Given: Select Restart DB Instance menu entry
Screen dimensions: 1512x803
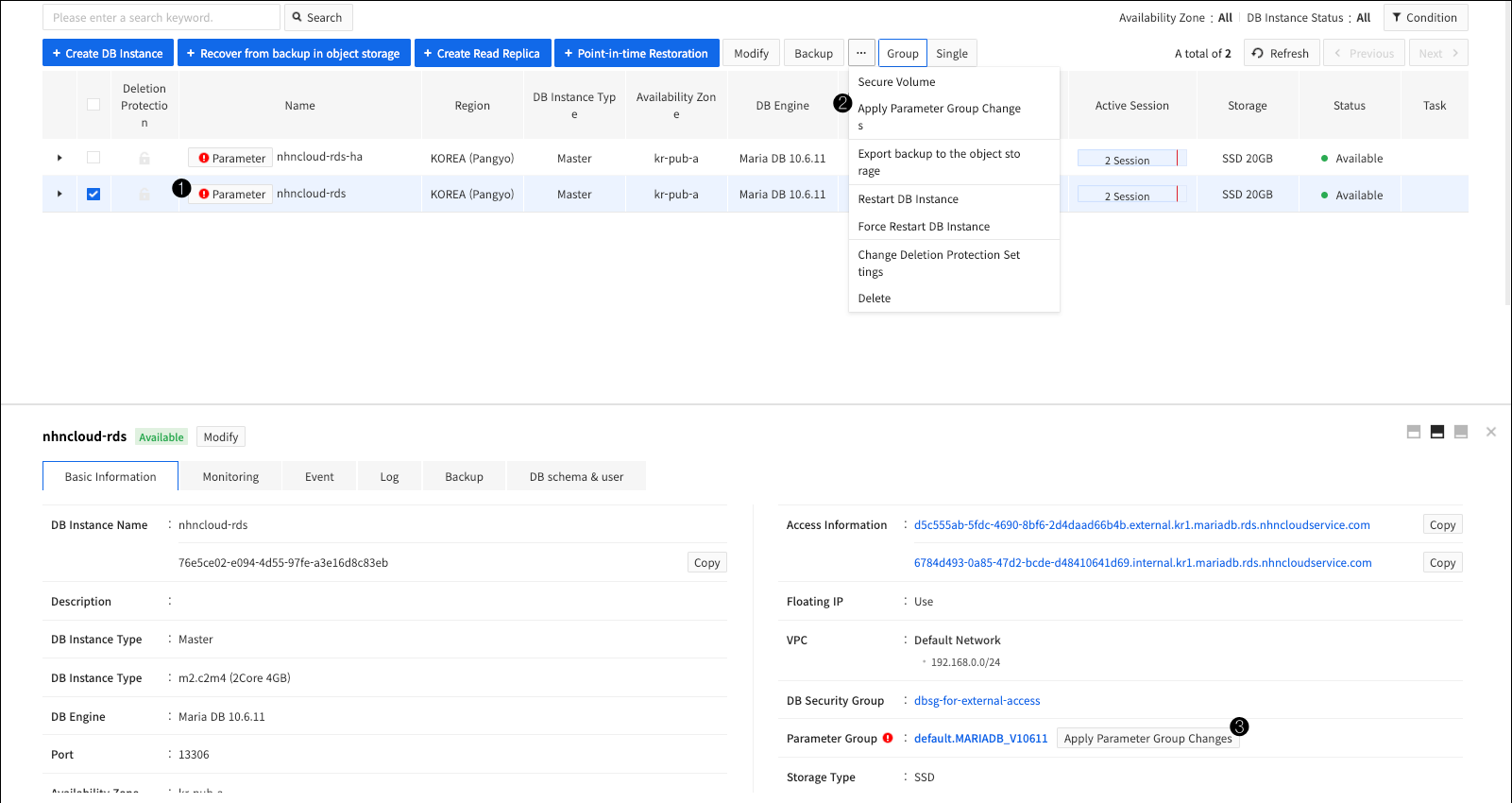Looking at the screenshot, I should 954,199.
